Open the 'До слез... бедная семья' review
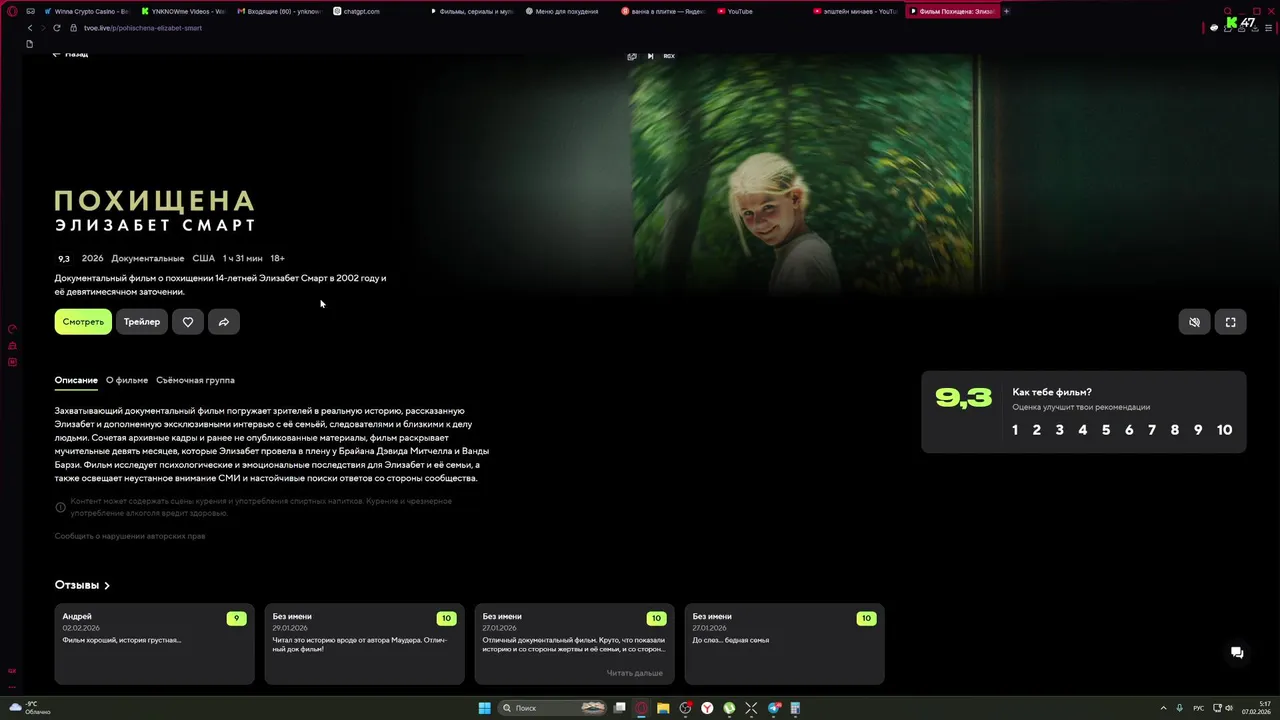This screenshot has width=1280, height=720. point(785,644)
